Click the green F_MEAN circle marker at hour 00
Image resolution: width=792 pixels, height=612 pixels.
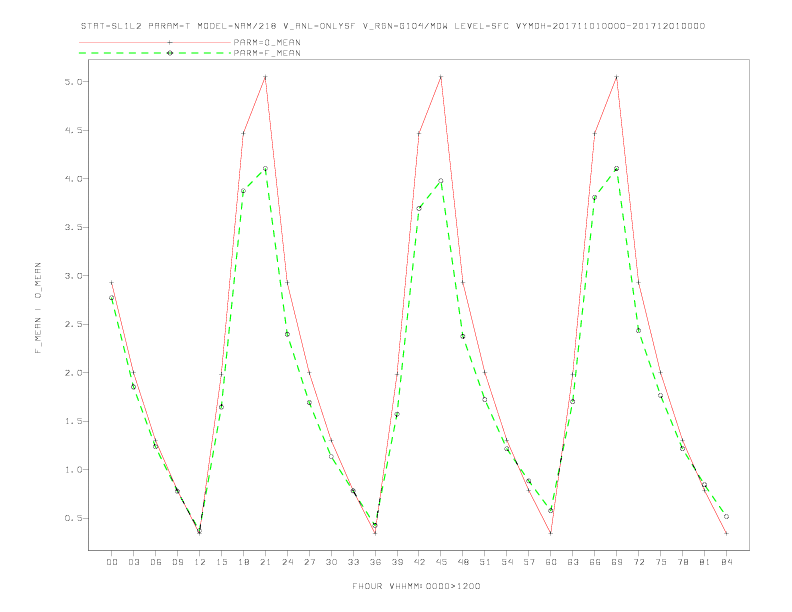112,298
